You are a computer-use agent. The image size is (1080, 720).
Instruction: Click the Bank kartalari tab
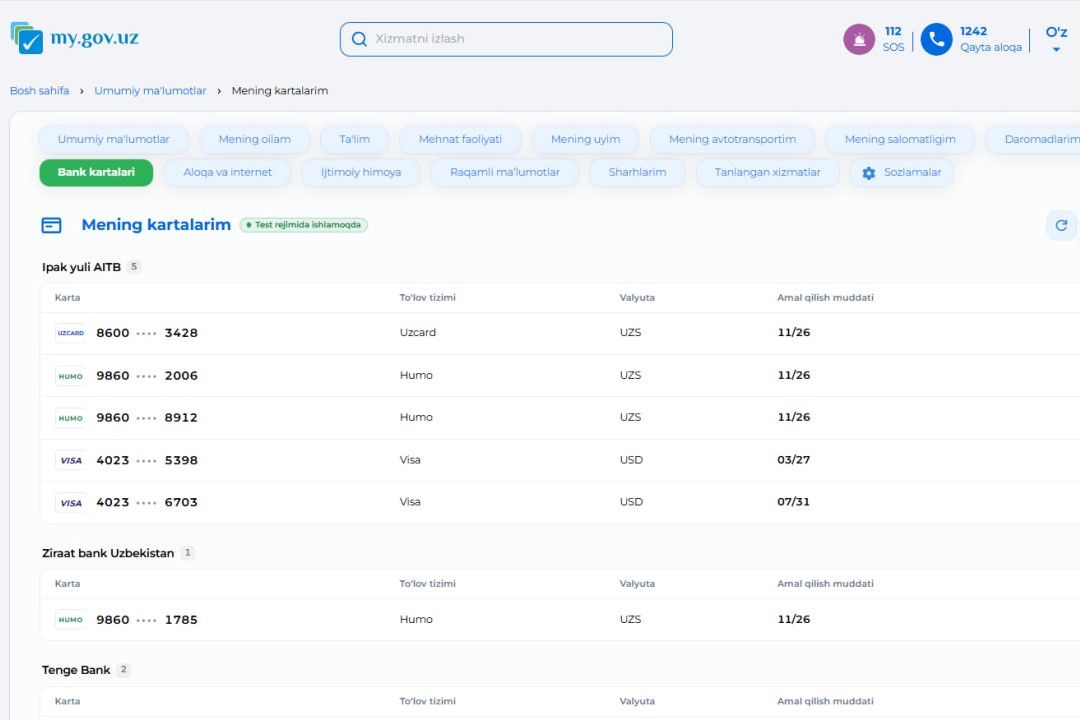(96, 172)
